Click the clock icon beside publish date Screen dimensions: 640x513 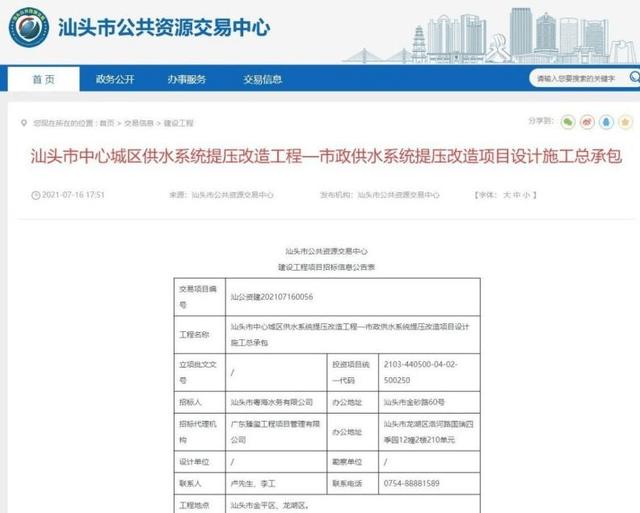pyautogui.click(x=36, y=195)
